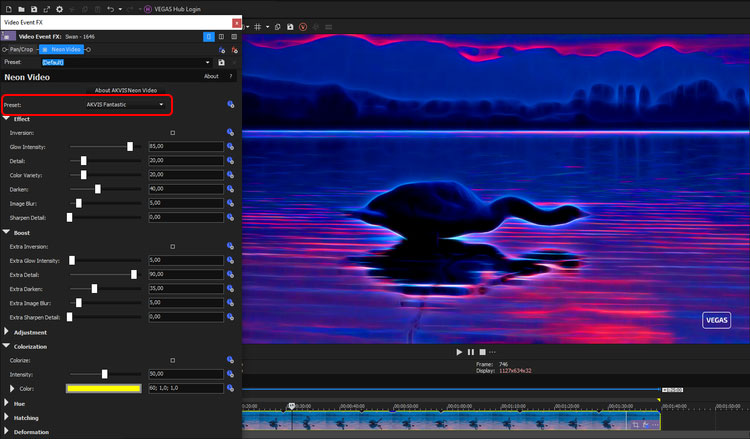The image size is (750, 439).
Task: Click the About button
Action: click(211, 77)
